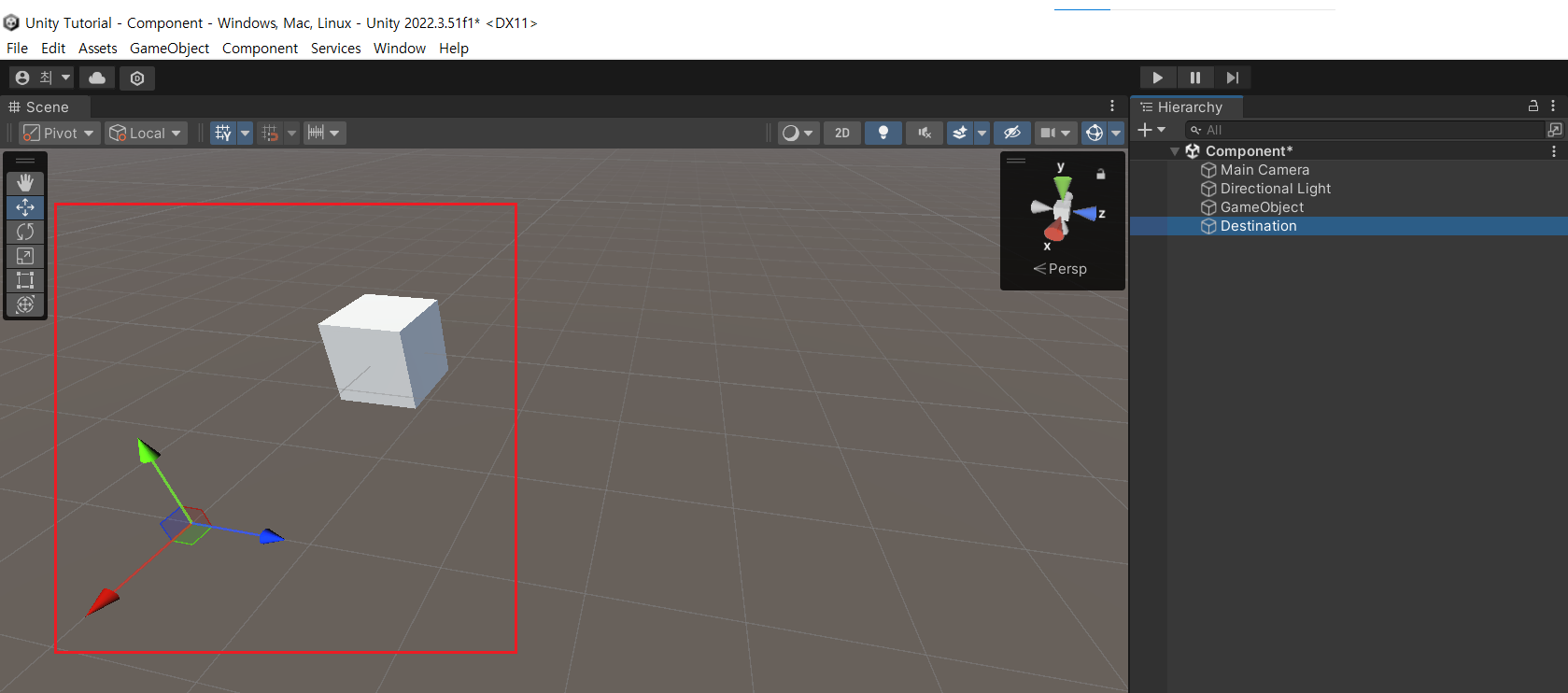Open the Hierarchy search window icon
1568x693 pixels.
pyautogui.click(x=1555, y=130)
